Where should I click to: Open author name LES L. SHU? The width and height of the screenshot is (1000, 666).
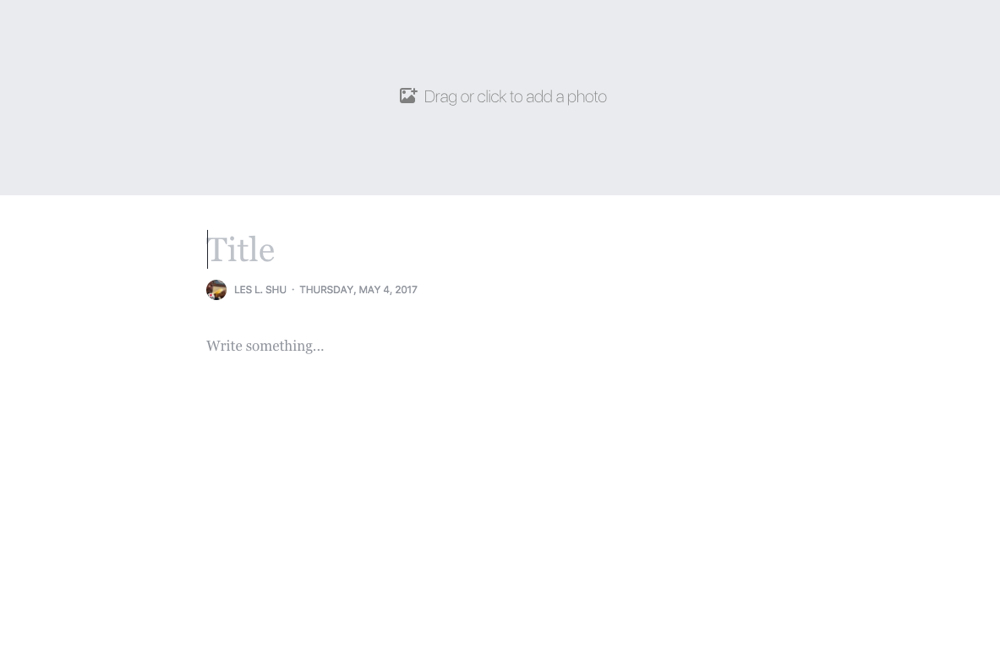click(x=260, y=290)
